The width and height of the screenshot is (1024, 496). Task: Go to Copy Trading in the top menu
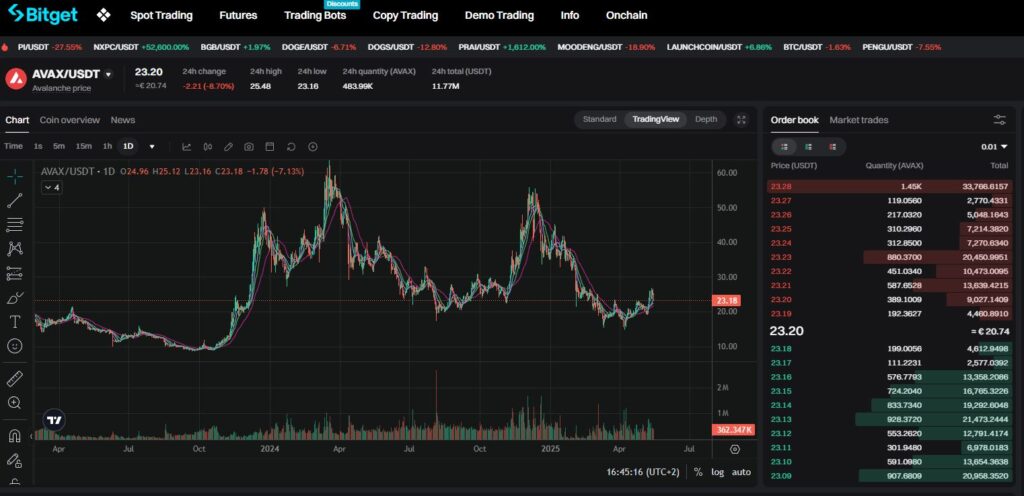(405, 16)
